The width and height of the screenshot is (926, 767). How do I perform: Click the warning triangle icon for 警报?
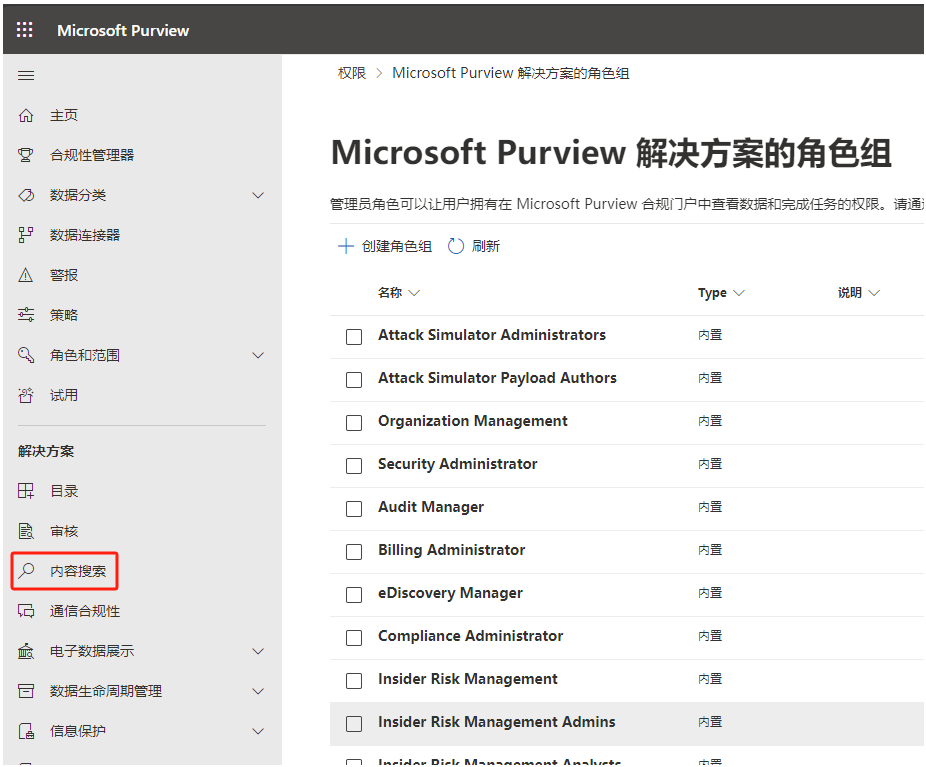pos(25,275)
